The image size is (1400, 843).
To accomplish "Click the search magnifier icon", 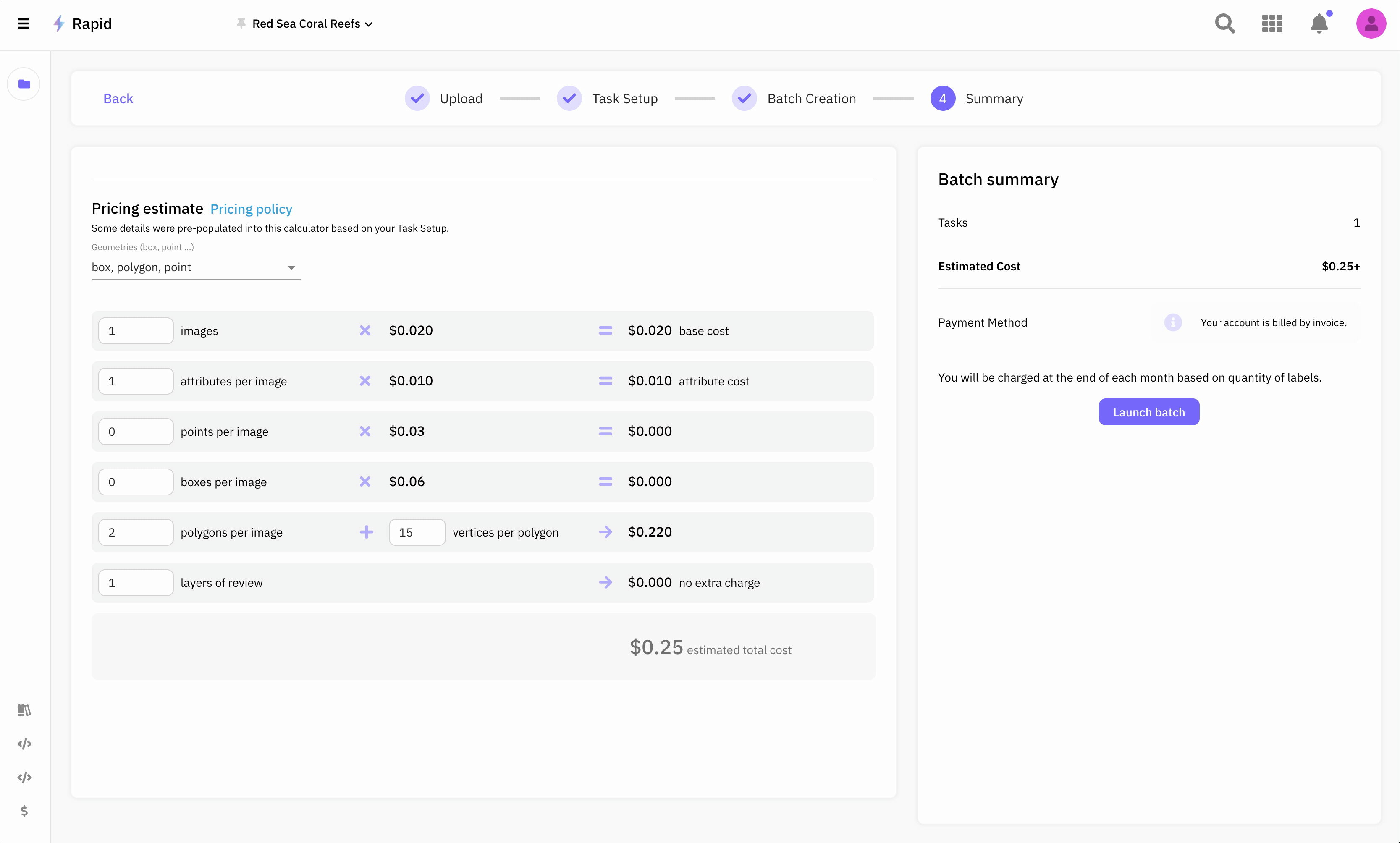I will tap(1224, 23).
